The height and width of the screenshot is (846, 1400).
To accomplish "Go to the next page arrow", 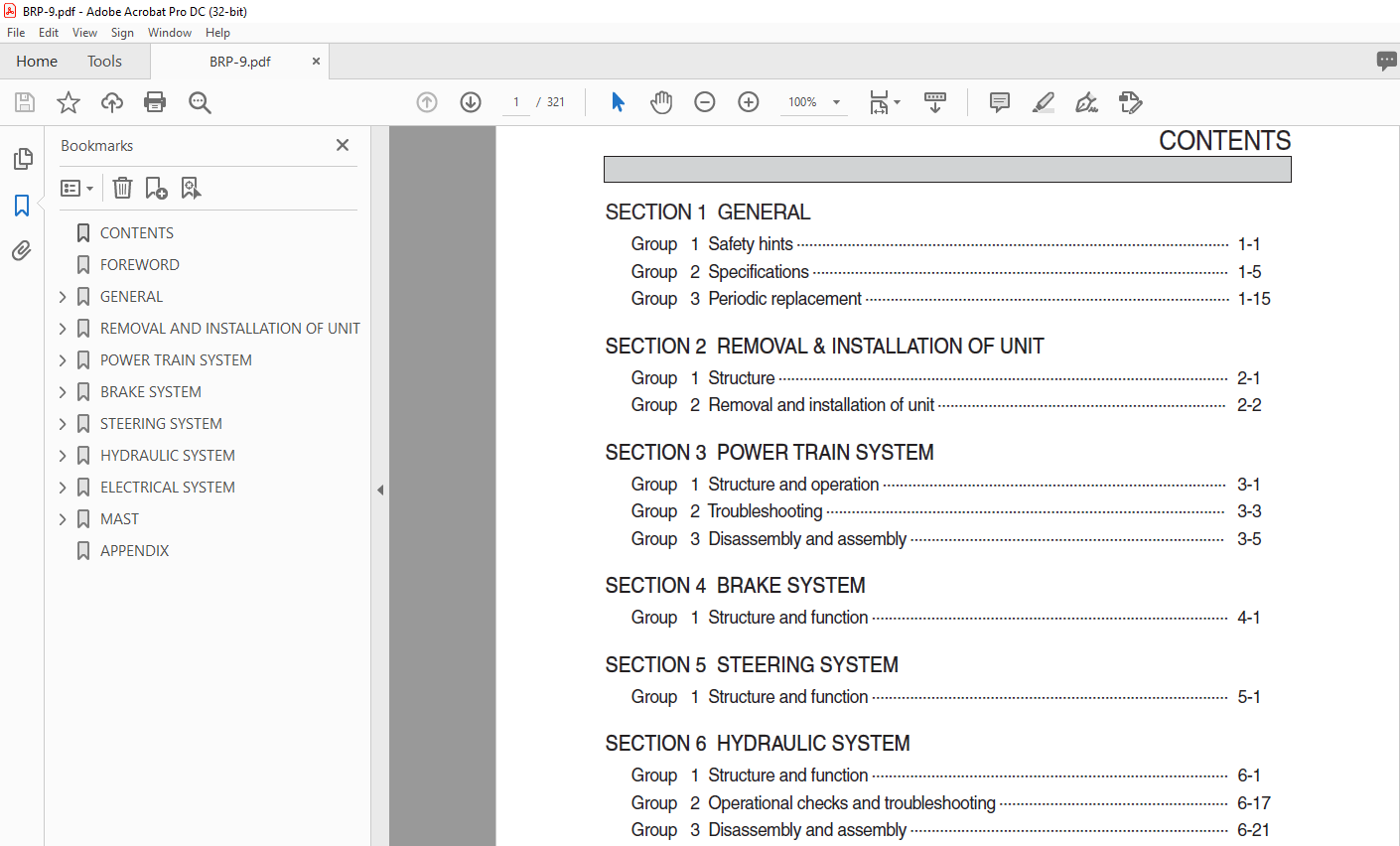I will pos(471,102).
